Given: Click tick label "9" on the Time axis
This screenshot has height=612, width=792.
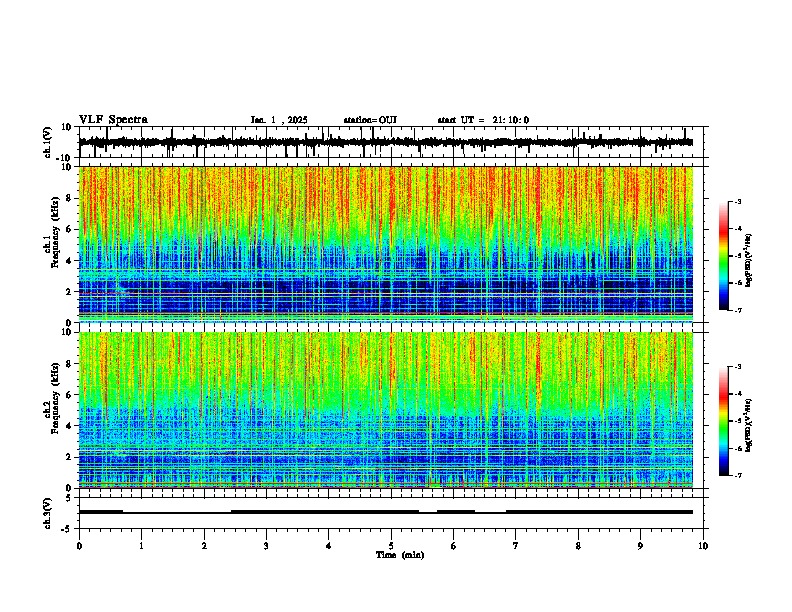Looking at the screenshot, I should 640,546.
